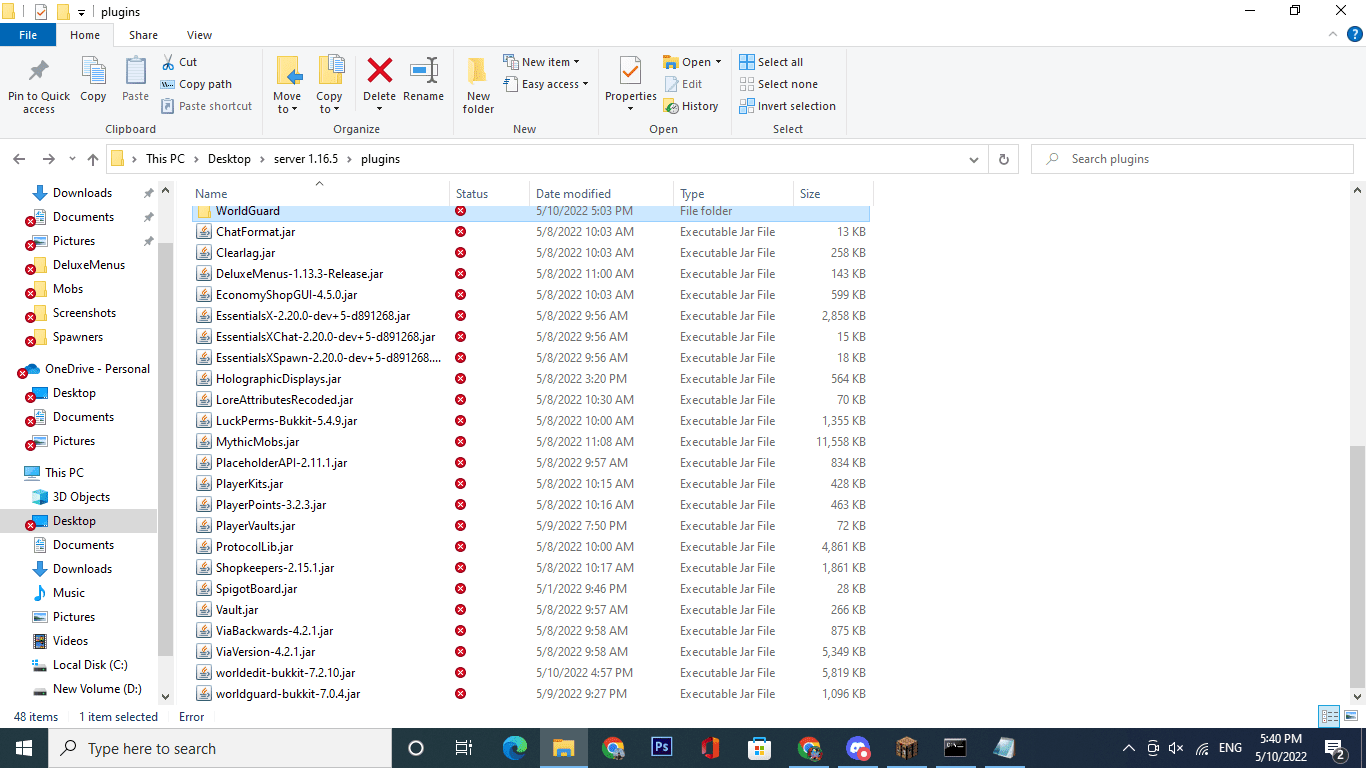Switch to the Home ribbon tab
The image size is (1366, 768).
85,35
